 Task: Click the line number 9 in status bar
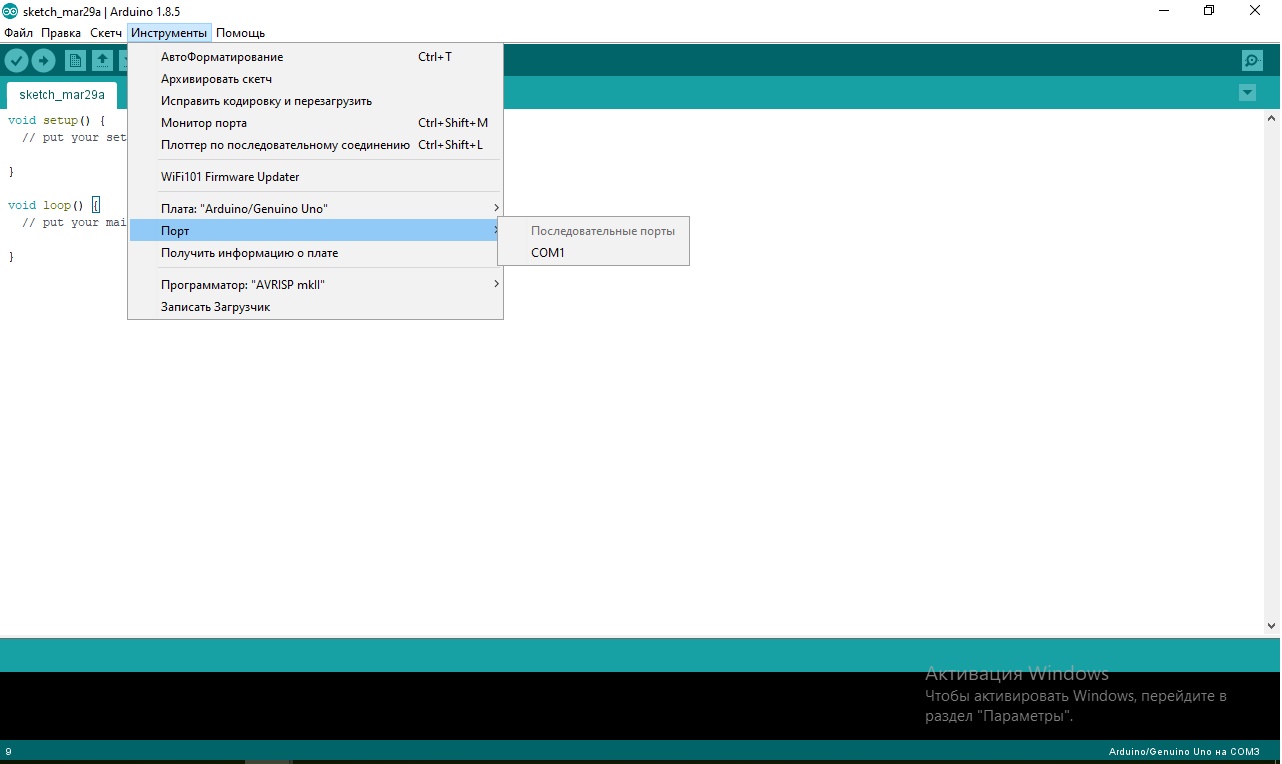(8, 752)
